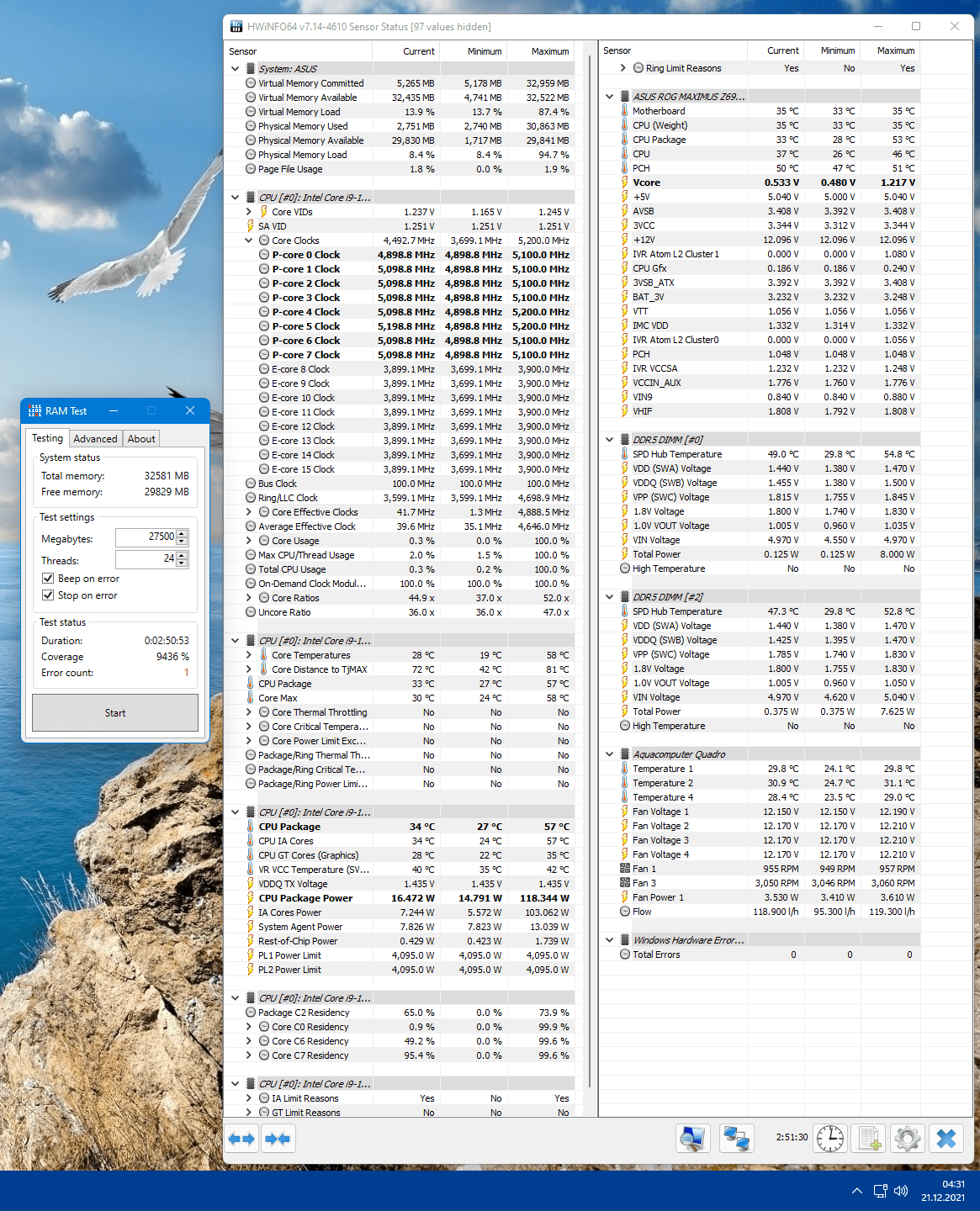Select the Uncore Ratio row
Image resolution: width=980 pixels, height=1211 pixels.
(400, 612)
